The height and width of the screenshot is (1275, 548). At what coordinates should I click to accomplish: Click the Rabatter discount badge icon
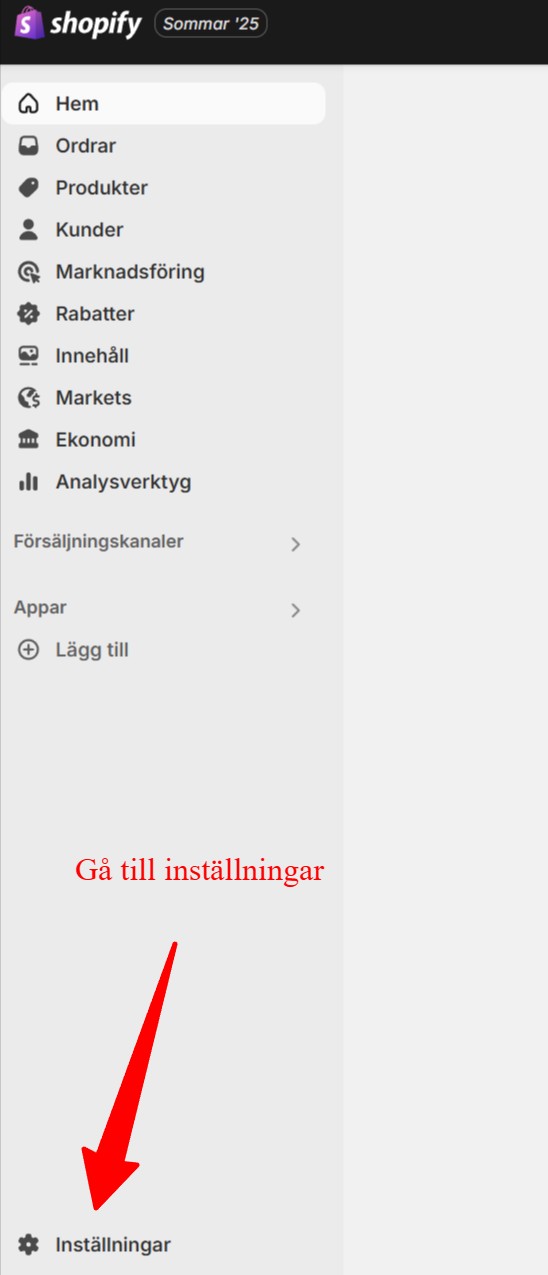[29, 314]
